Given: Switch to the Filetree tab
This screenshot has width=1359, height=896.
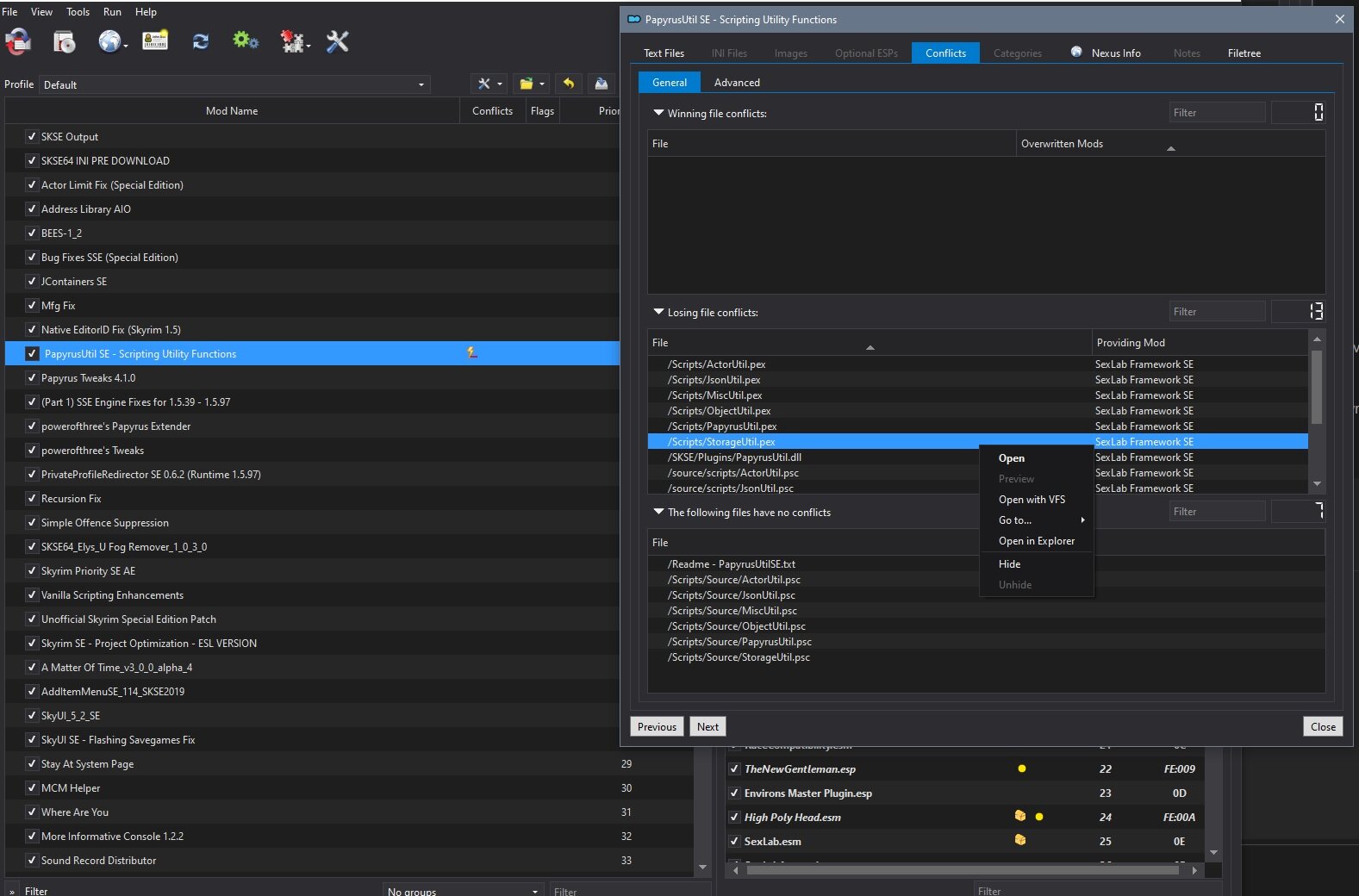Looking at the screenshot, I should point(1244,53).
